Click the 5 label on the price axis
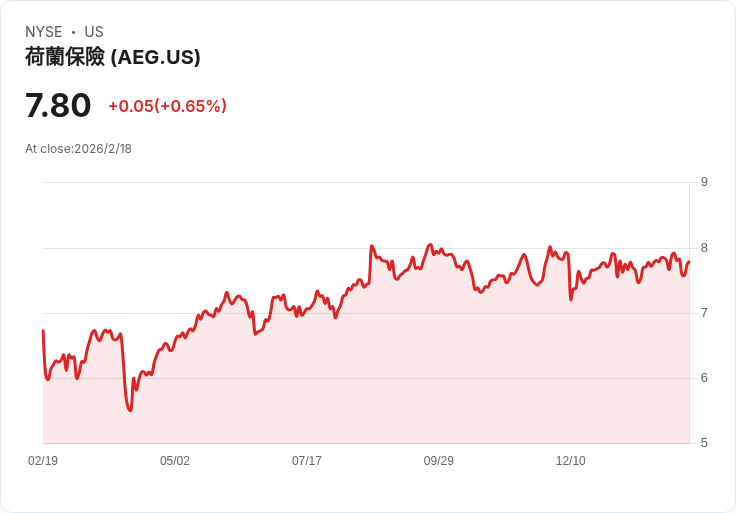736x513 pixels. tap(704, 443)
